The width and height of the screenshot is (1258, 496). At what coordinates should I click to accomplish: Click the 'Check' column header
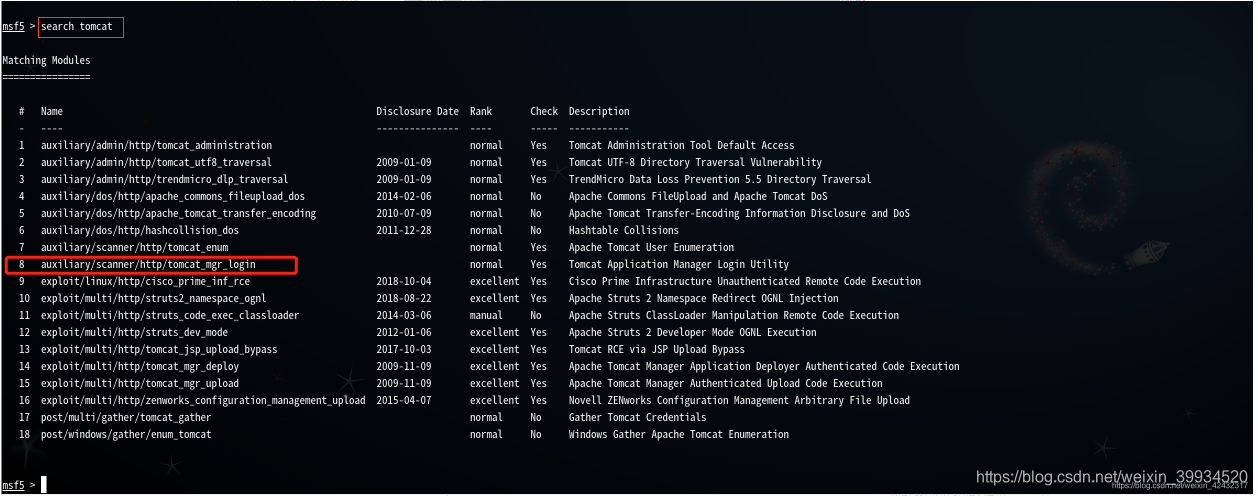point(544,111)
